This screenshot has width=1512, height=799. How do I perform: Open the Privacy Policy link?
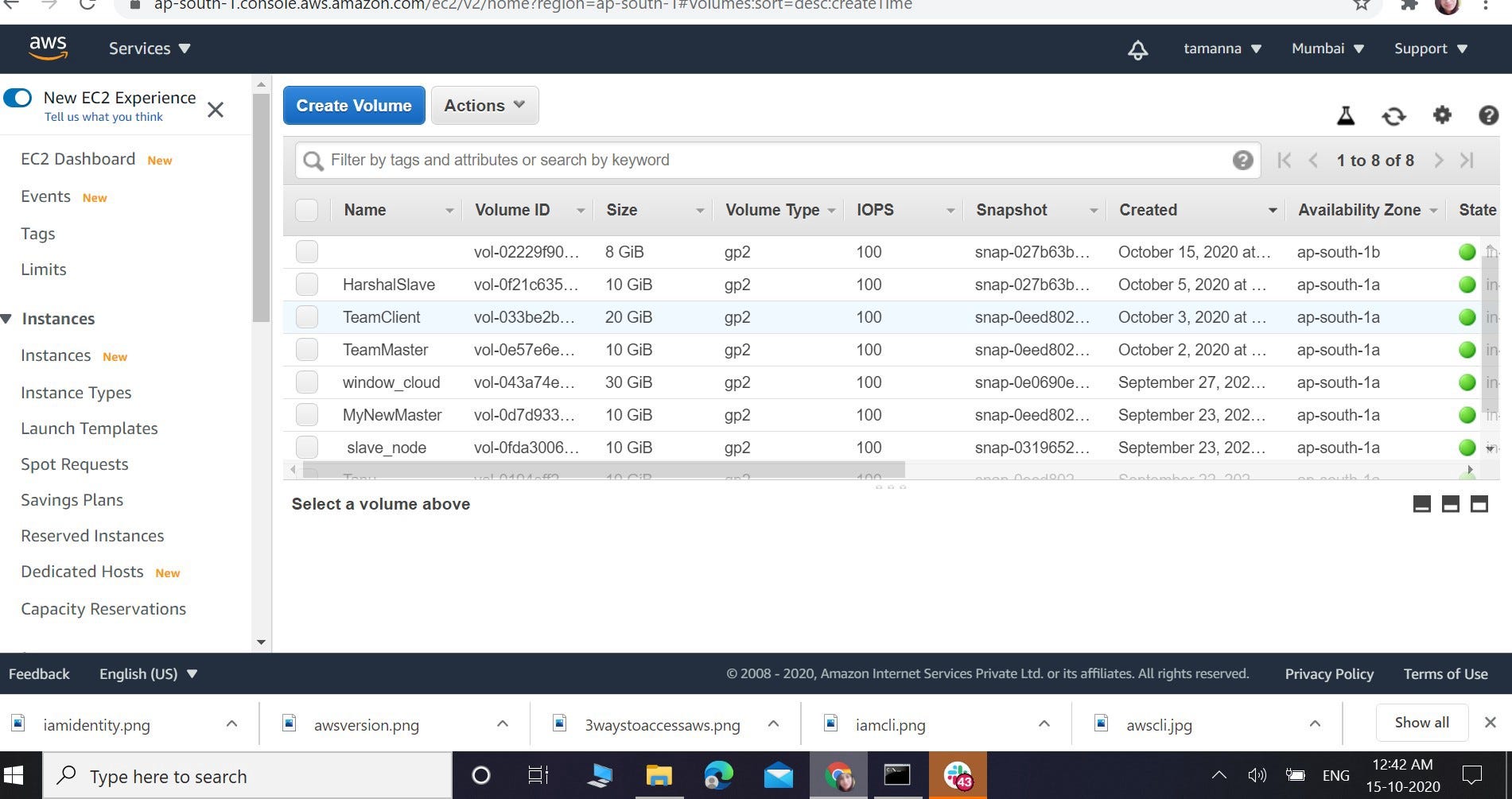pyautogui.click(x=1329, y=674)
